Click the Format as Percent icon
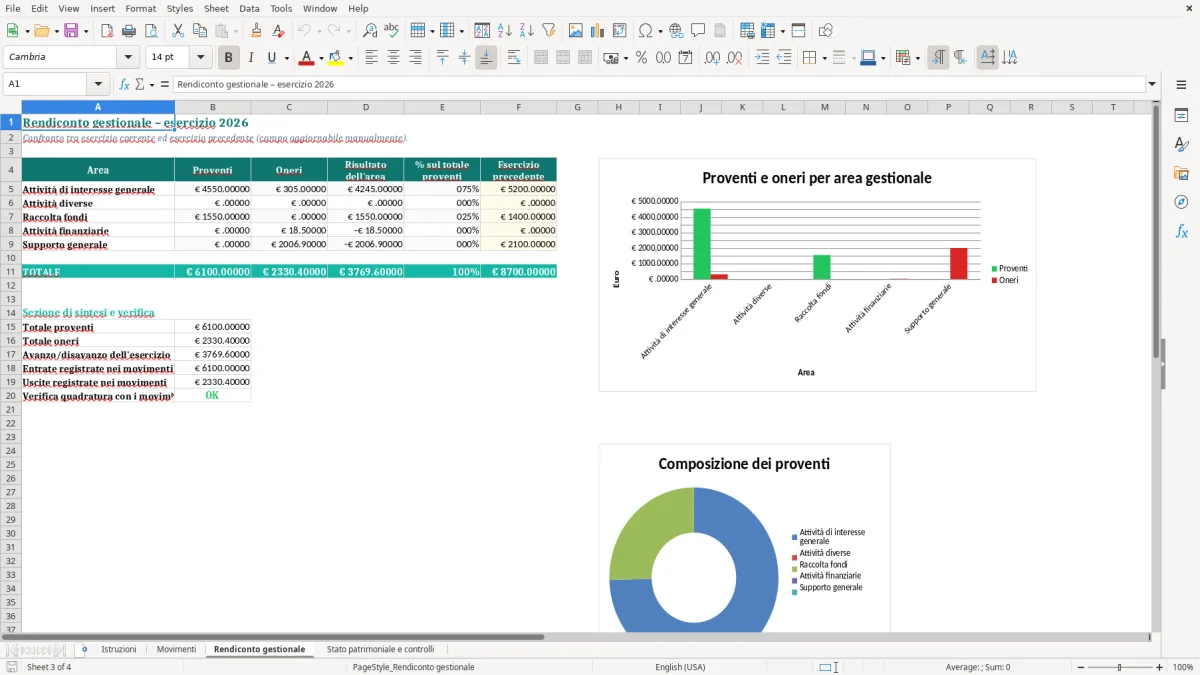The height and width of the screenshot is (675, 1200). 642,58
